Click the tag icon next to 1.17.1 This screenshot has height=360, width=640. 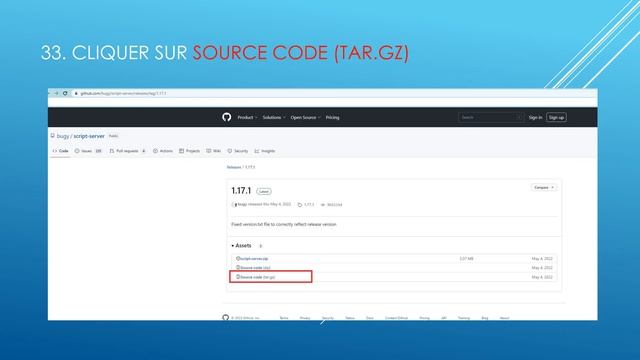tap(300, 204)
